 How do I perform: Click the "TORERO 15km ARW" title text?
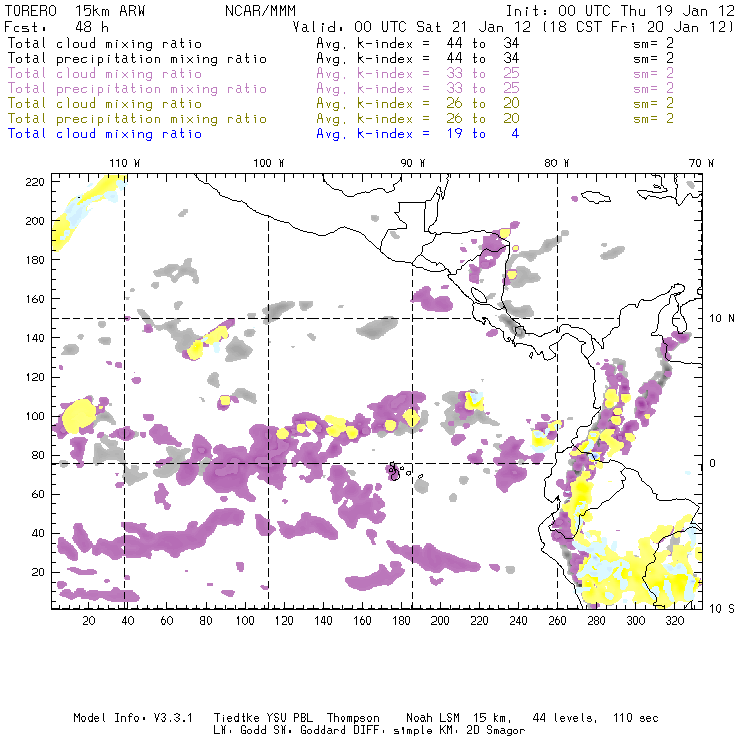75,11
